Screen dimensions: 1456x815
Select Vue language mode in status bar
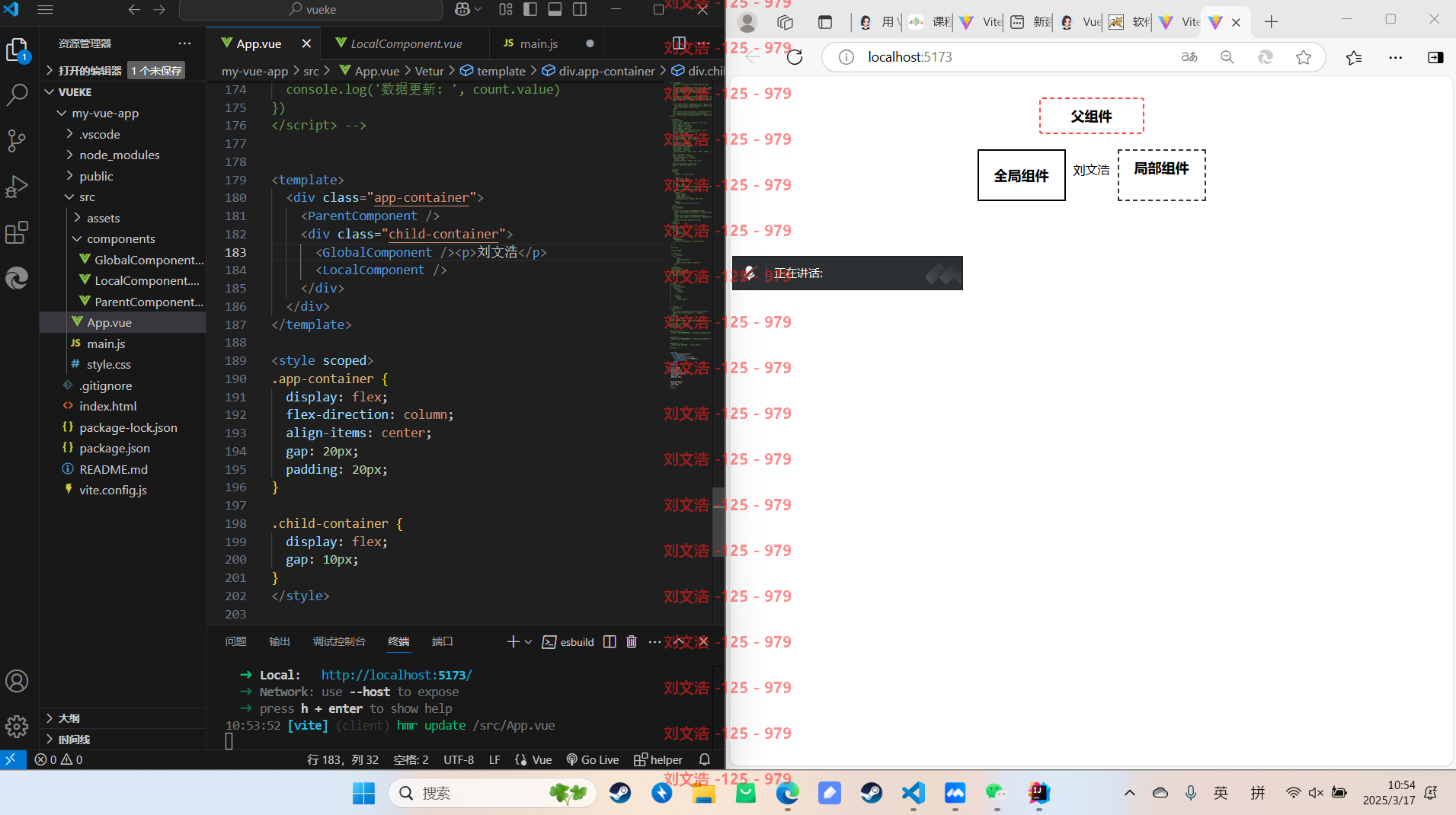tap(533, 759)
